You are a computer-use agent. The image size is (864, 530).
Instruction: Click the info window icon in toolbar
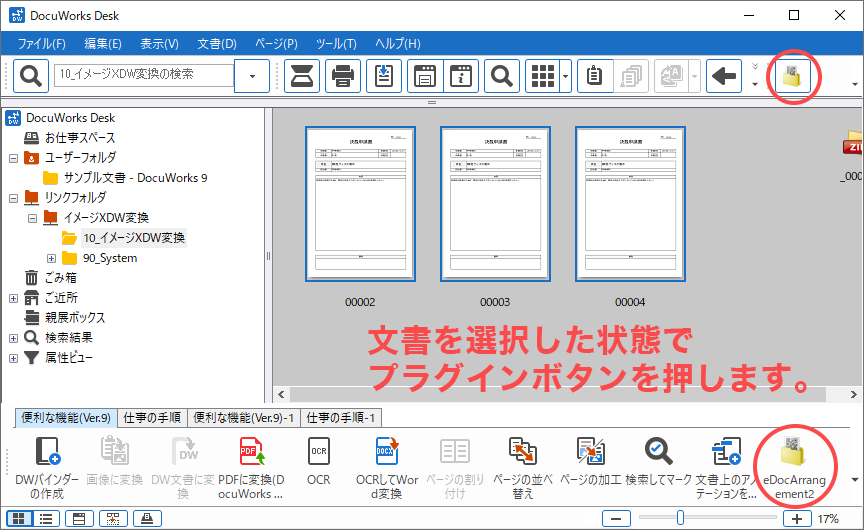tap(461, 75)
